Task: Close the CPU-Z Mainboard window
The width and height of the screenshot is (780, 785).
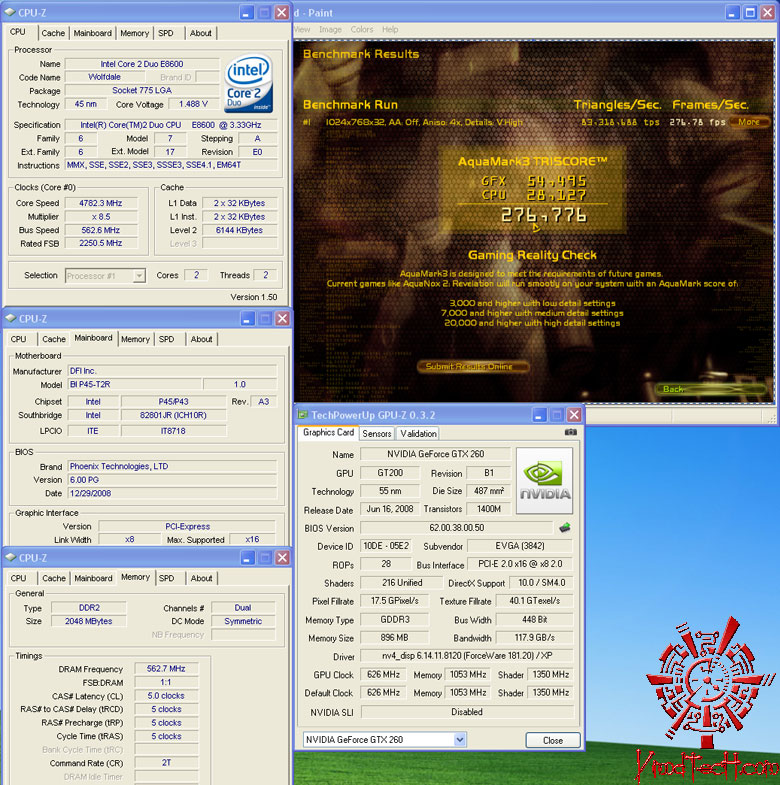Action: point(282,318)
